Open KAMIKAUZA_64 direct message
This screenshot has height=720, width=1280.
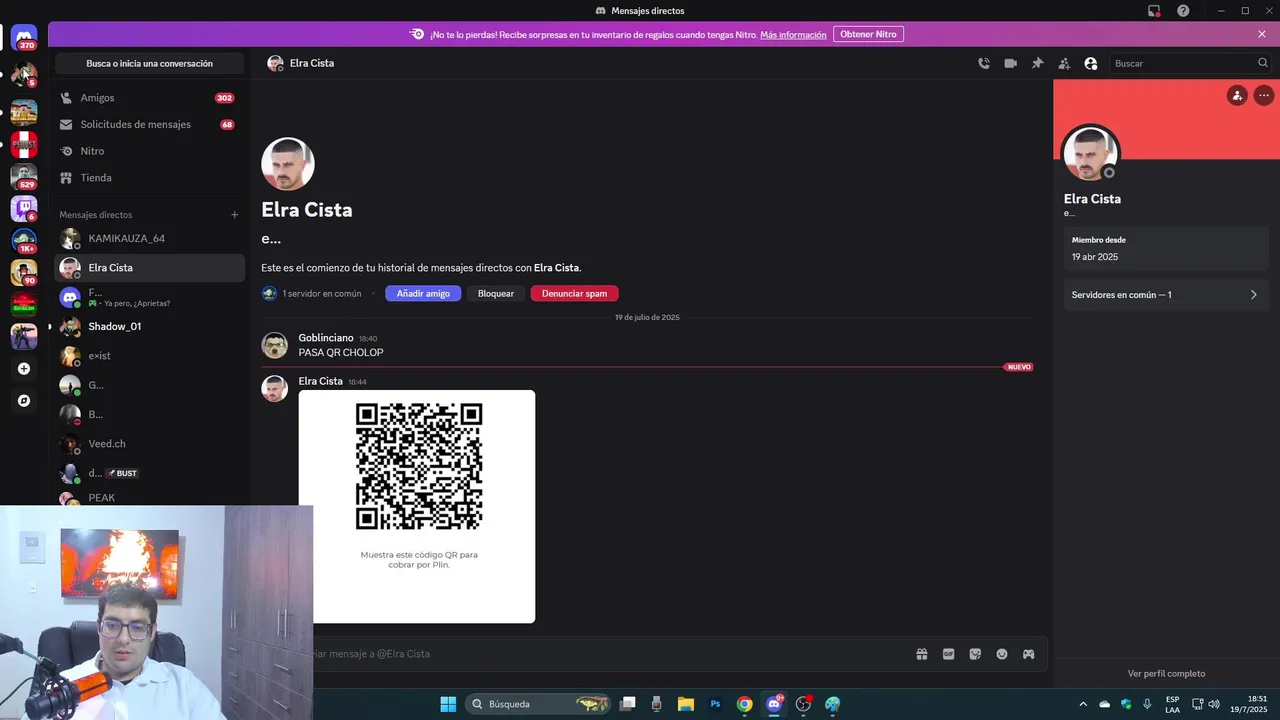pyautogui.click(x=149, y=239)
